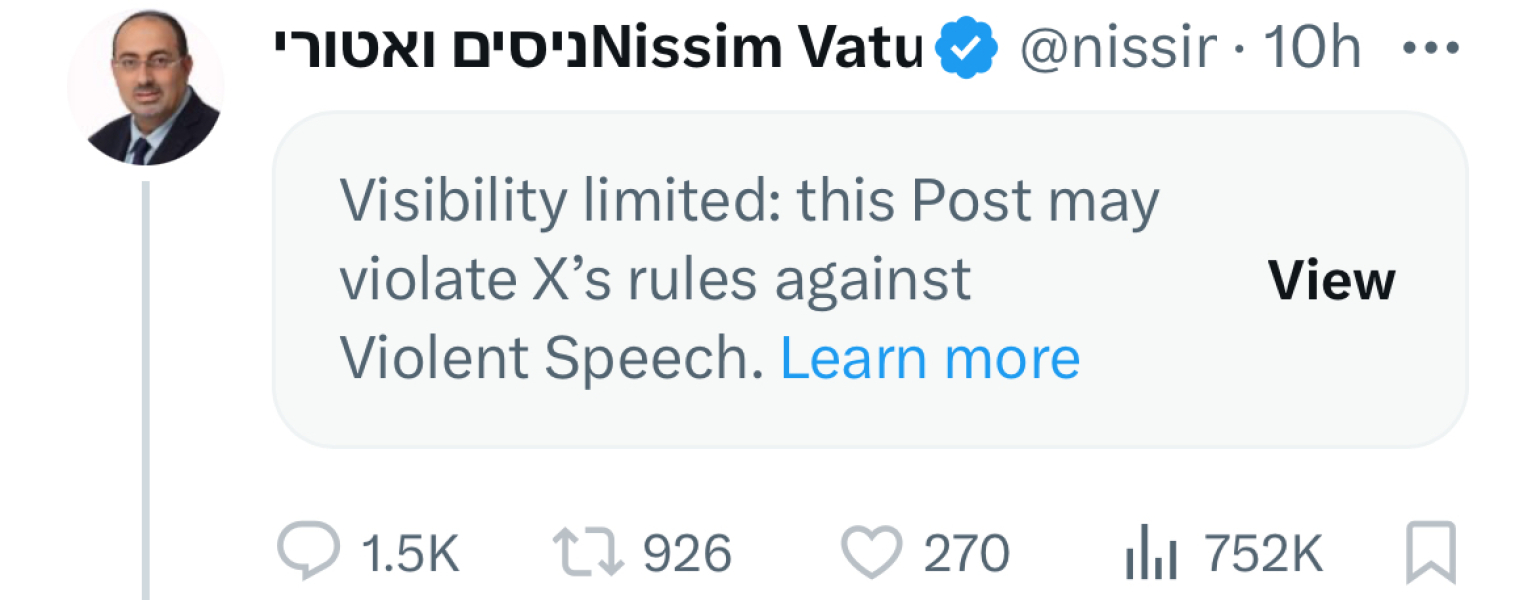This screenshot has width=1536, height=600.
Task: Click the @nissir handle
Action: point(1118,47)
